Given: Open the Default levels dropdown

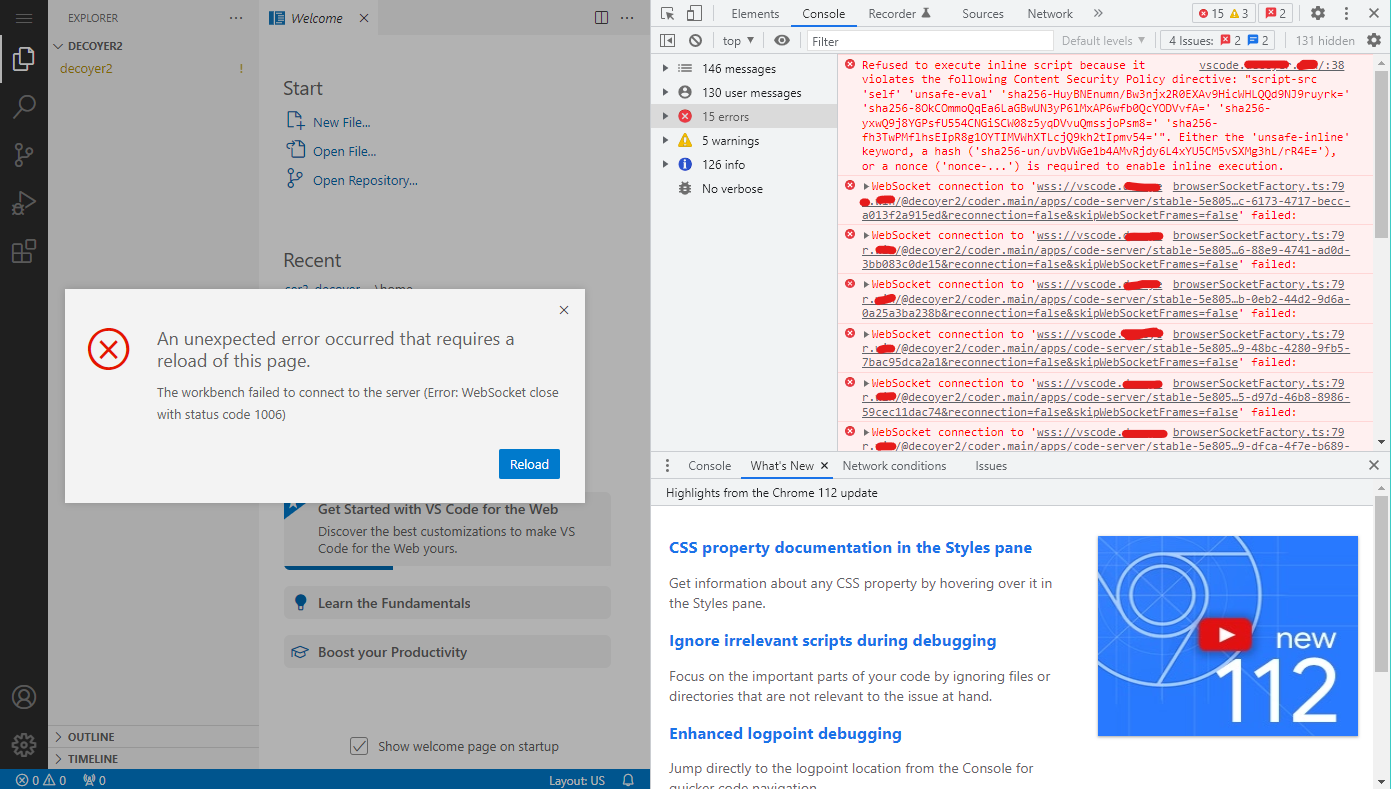Looking at the screenshot, I should [1103, 41].
